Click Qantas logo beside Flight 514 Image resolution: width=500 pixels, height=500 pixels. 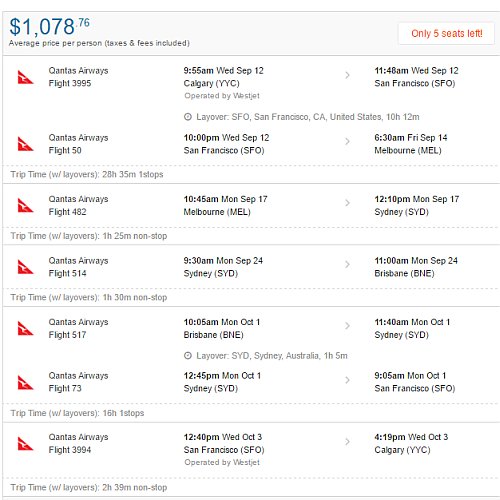point(25,267)
